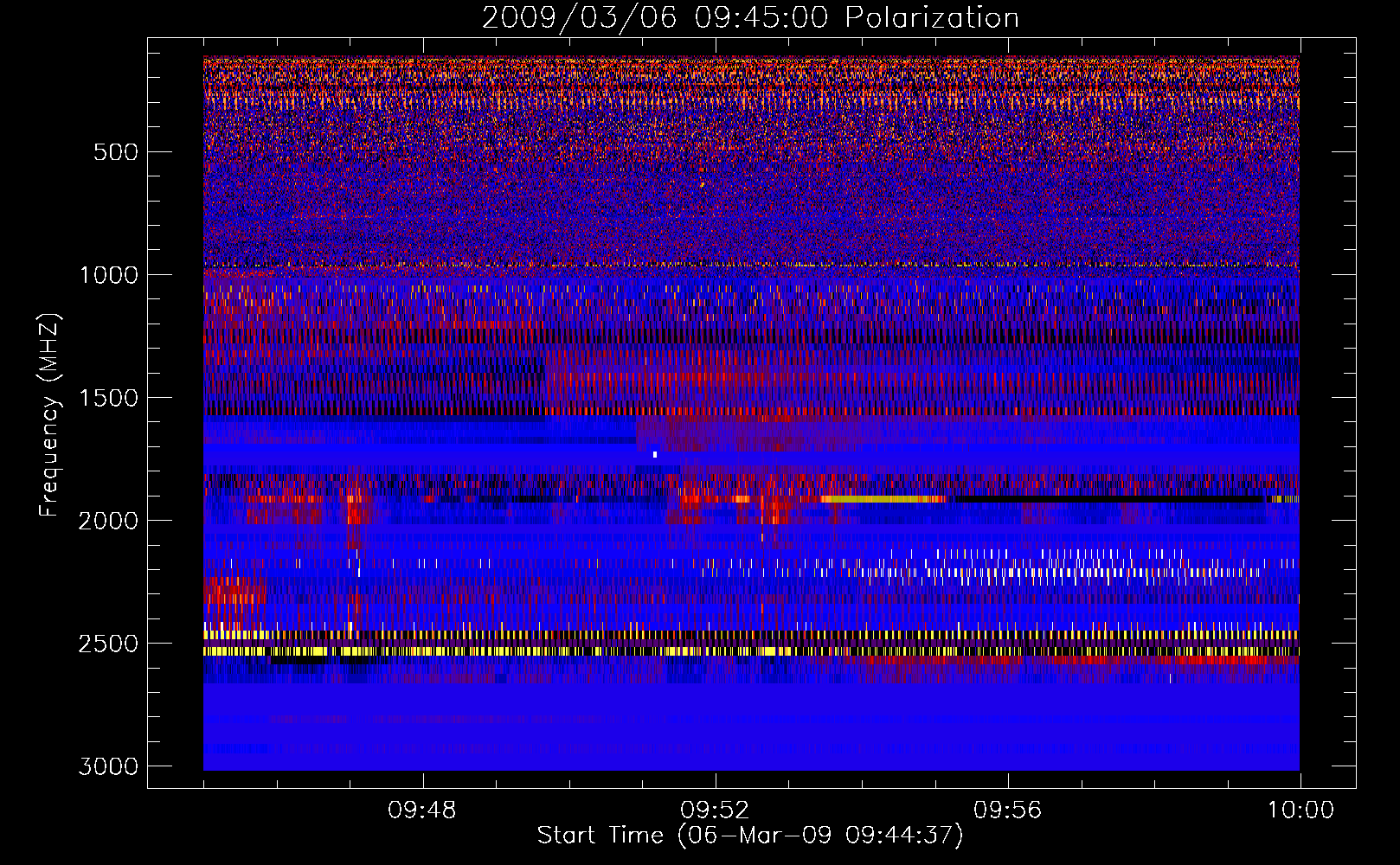1400x865 pixels.
Task: Click the 500 frequency tick label
Action: pyautogui.click(x=116, y=152)
